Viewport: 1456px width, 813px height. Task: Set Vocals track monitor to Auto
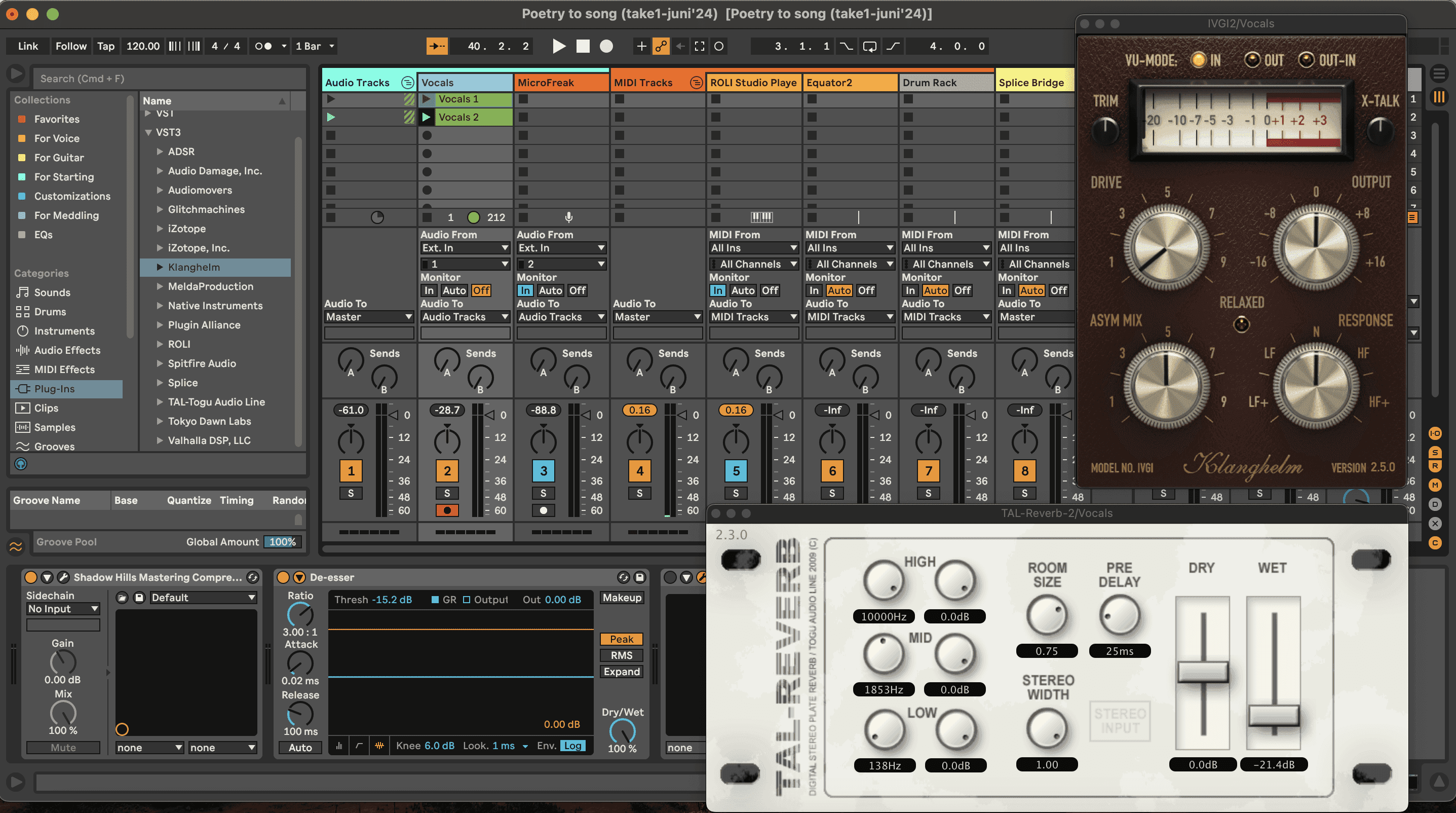coord(454,290)
